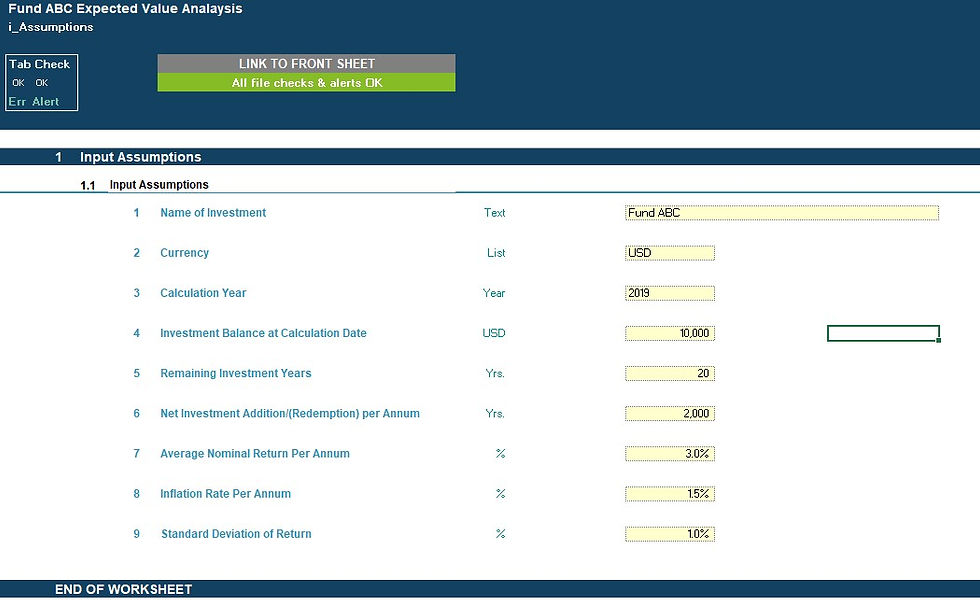Click the Average Nominal Return Per Annum label
This screenshot has height=606, width=980.
(x=255, y=454)
